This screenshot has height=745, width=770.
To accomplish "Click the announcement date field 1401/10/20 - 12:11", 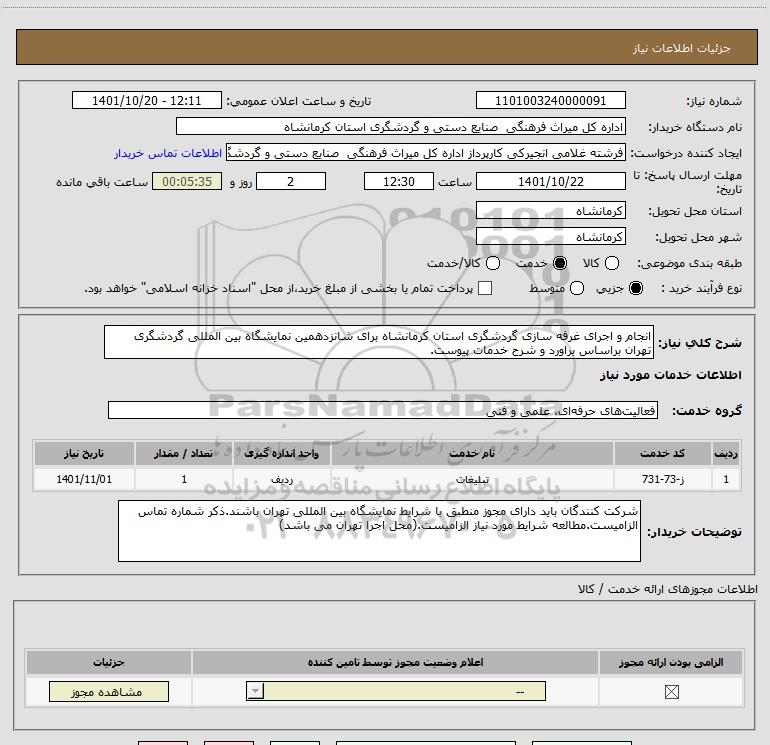I will (147, 101).
